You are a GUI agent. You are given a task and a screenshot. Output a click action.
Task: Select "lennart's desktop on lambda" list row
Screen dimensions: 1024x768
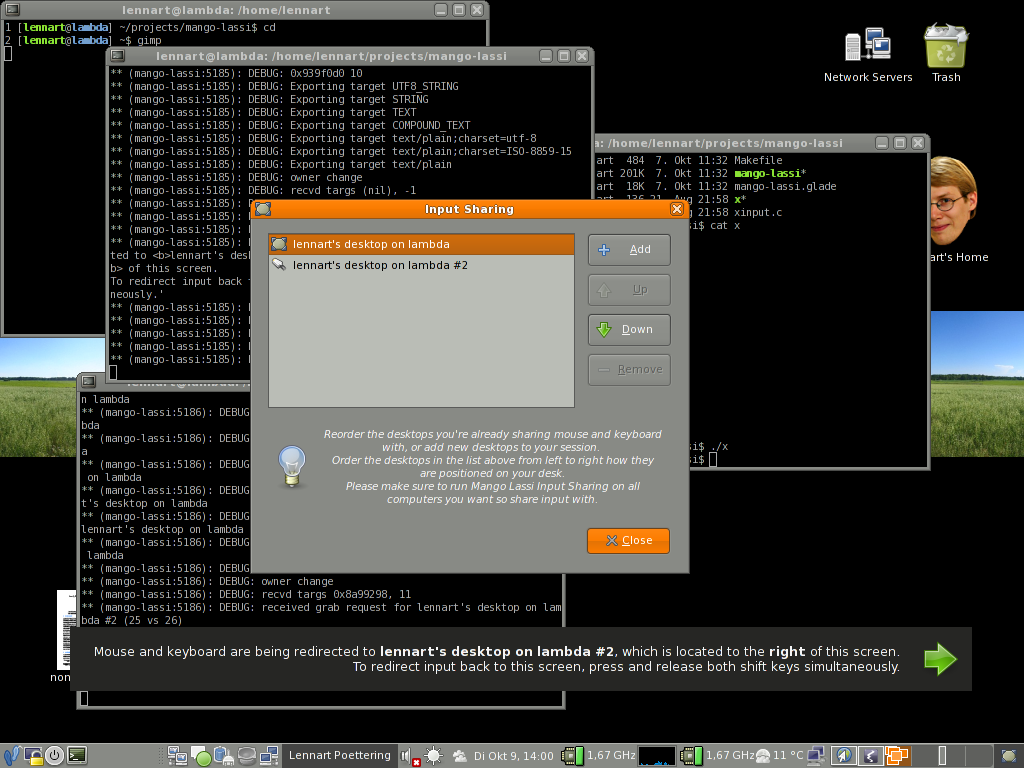(x=421, y=244)
